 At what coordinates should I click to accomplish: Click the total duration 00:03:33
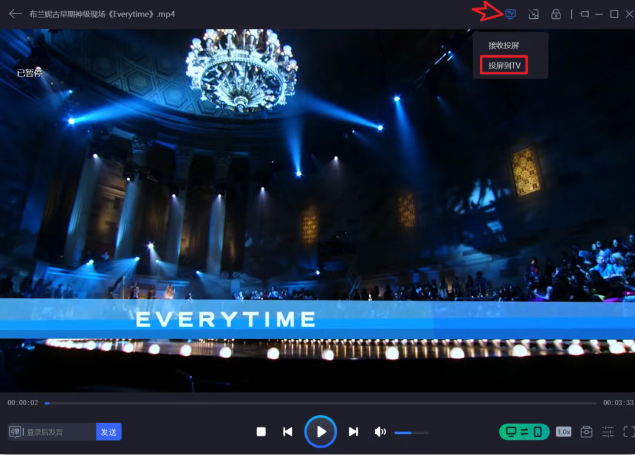(x=618, y=403)
